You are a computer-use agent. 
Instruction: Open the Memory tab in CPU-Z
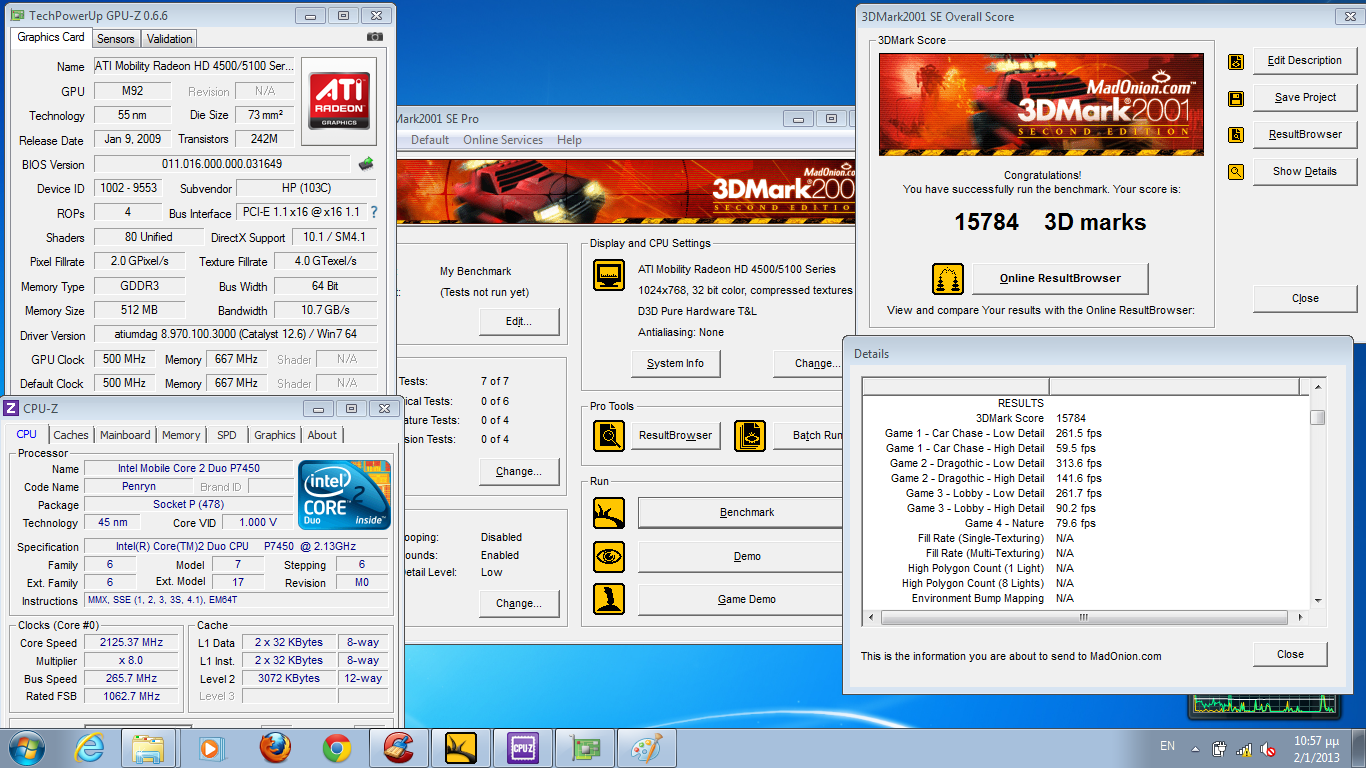coord(181,435)
